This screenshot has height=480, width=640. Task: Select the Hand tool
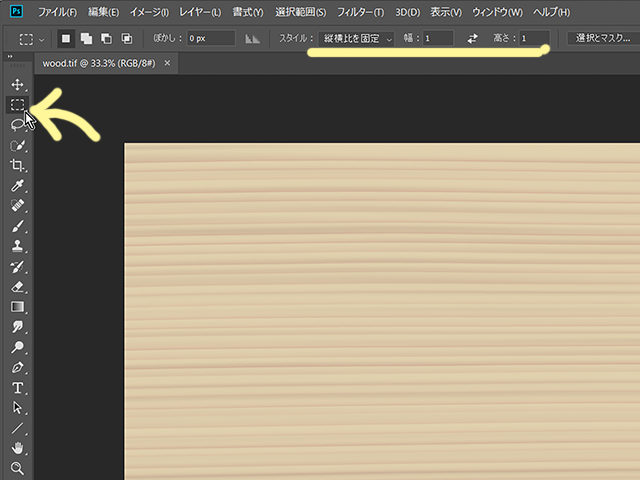click(x=17, y=448)
